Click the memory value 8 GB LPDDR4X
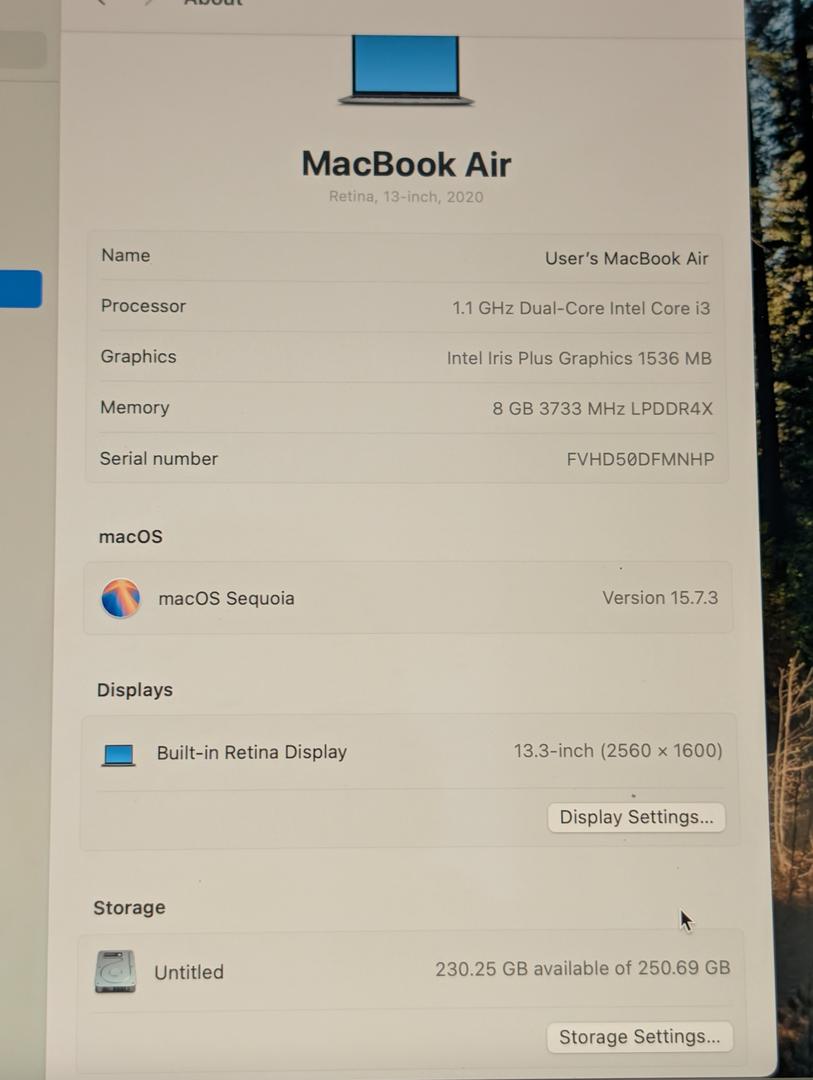Viewport: 813px width, 1080px height. (602, 409)
